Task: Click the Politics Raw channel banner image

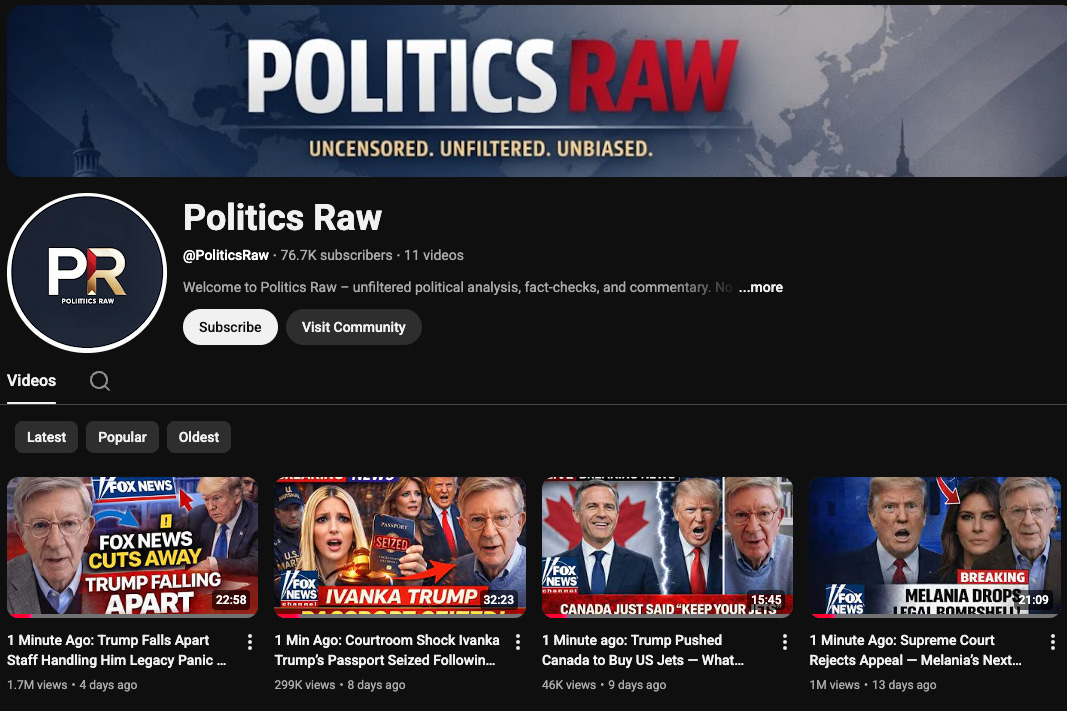Action: (537, 90)
